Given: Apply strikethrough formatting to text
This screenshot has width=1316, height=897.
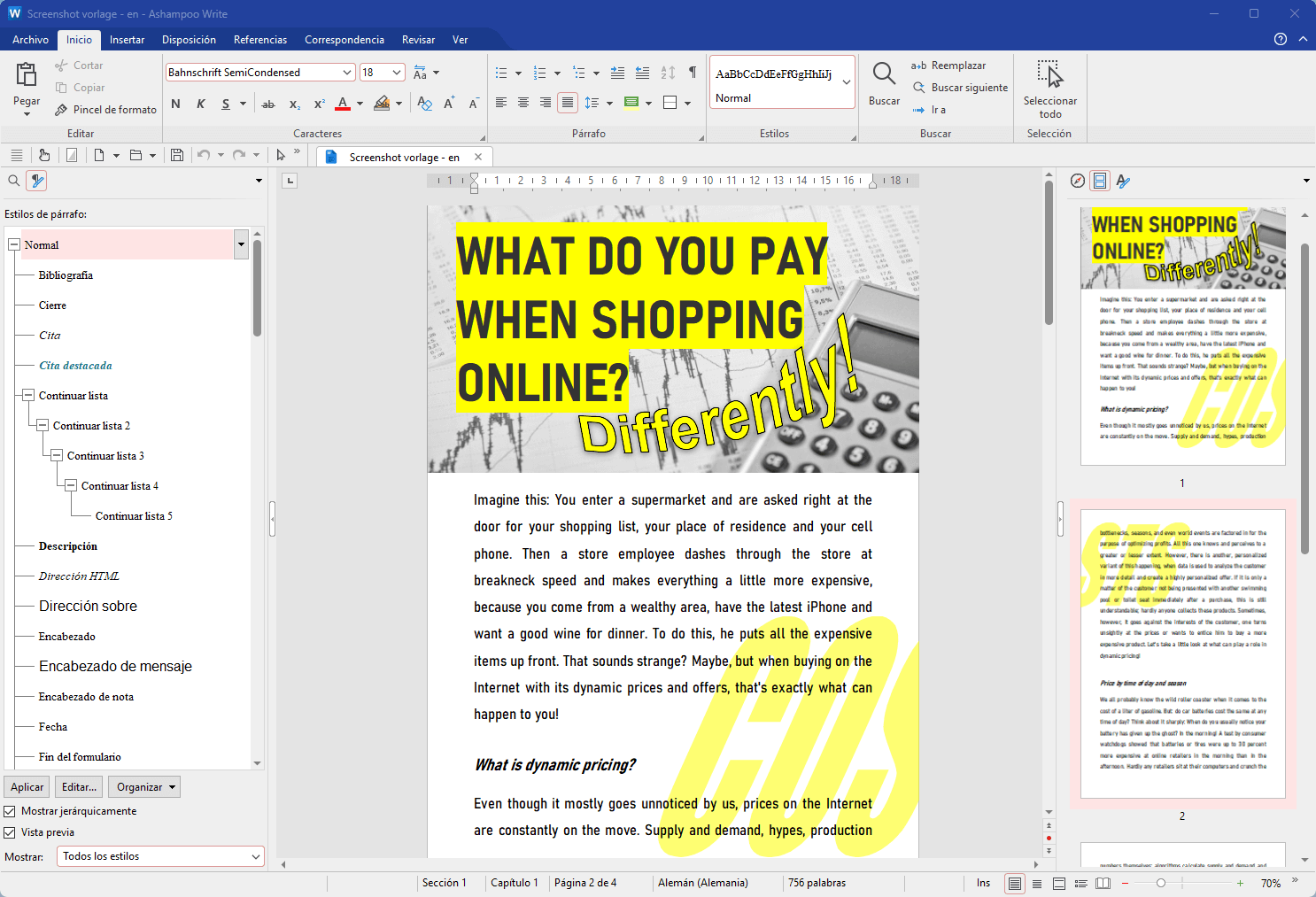Looking at the screenshot, I should click(x=268, y=104).
